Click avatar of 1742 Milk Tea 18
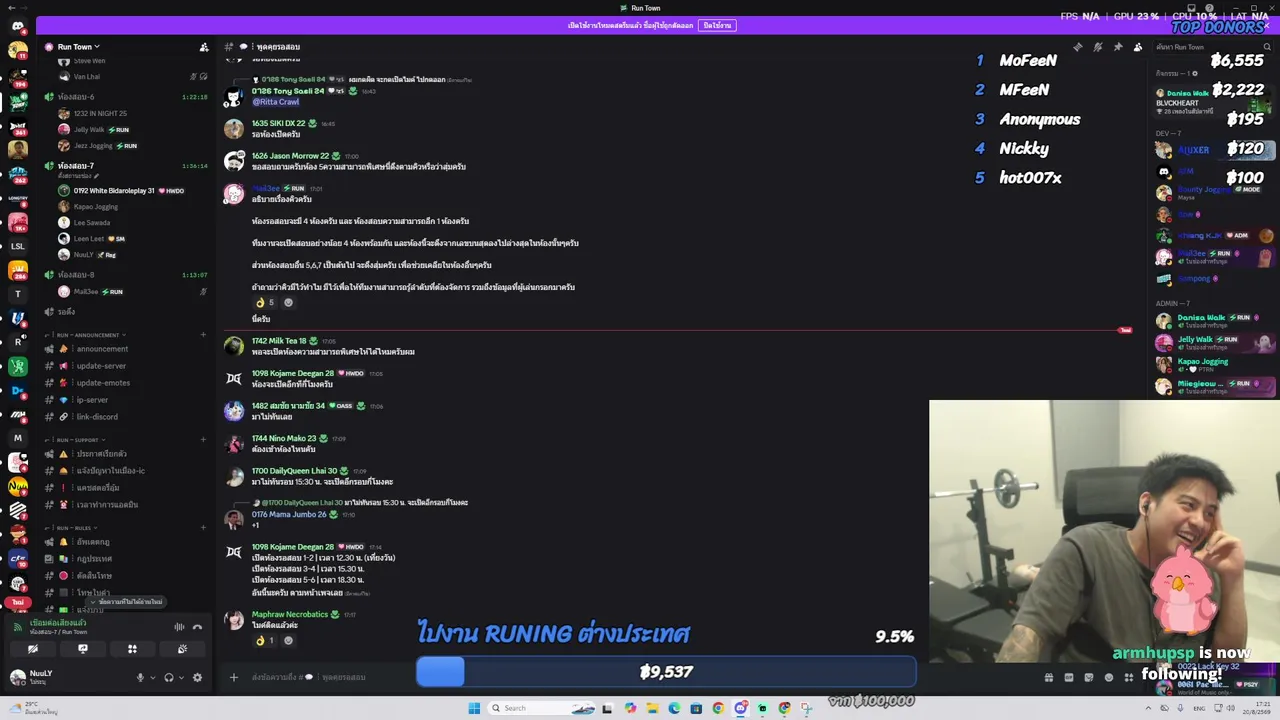 click(x=234, y=346)
